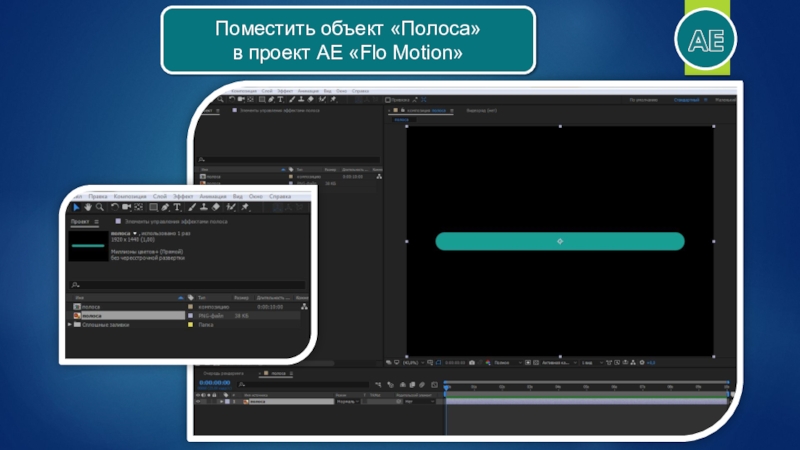Switch to Проект tab in enlarged inset
Screen dimensions: 800x450
click(80, 221)
